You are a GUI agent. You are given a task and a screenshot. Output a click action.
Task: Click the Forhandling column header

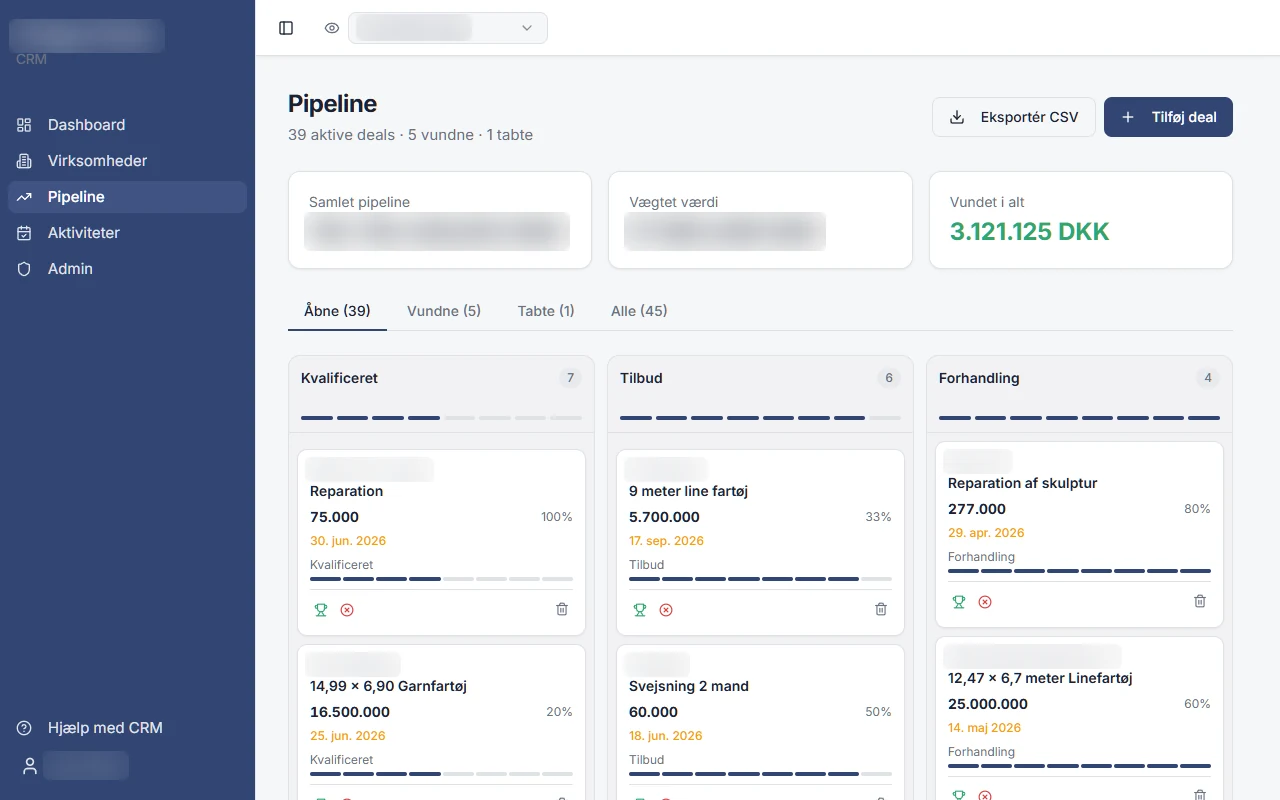tap(980, 378)
